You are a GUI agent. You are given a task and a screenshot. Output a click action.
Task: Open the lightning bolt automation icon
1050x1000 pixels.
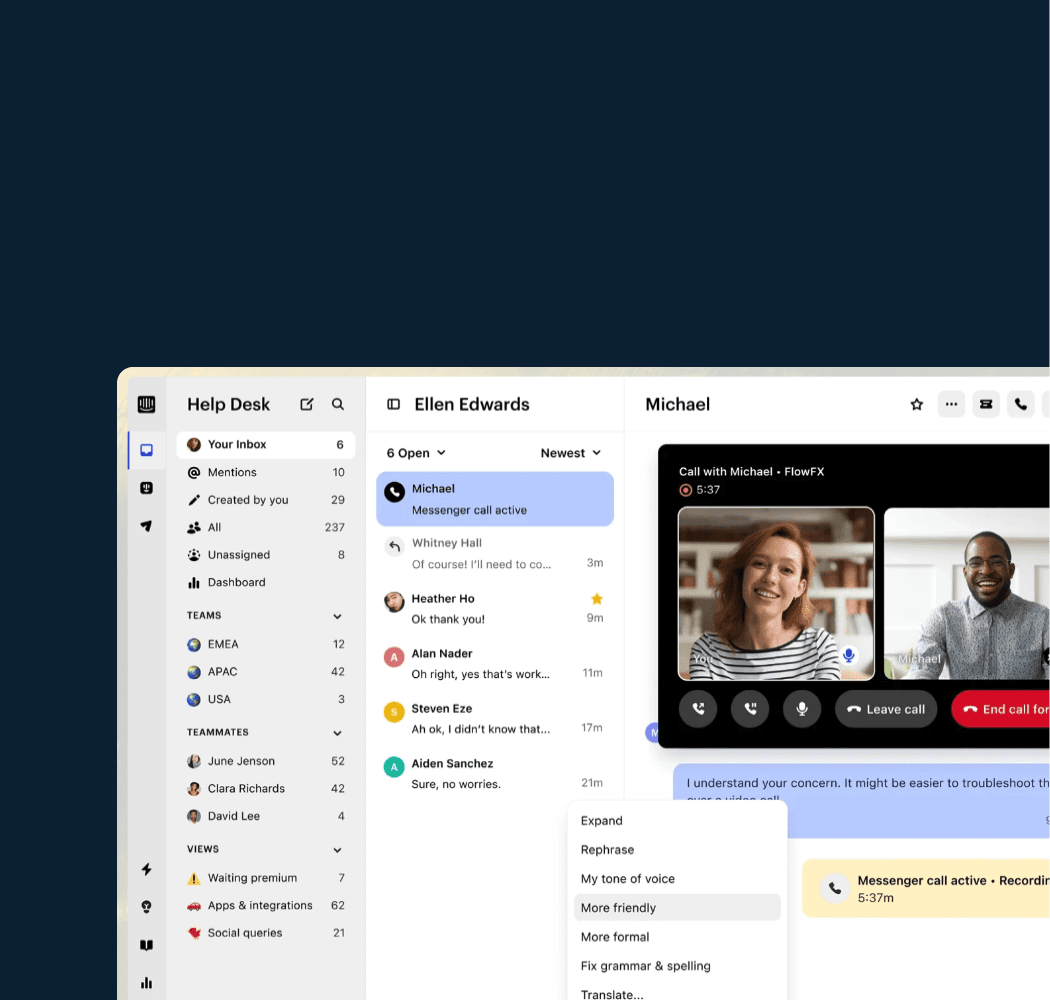147,869
